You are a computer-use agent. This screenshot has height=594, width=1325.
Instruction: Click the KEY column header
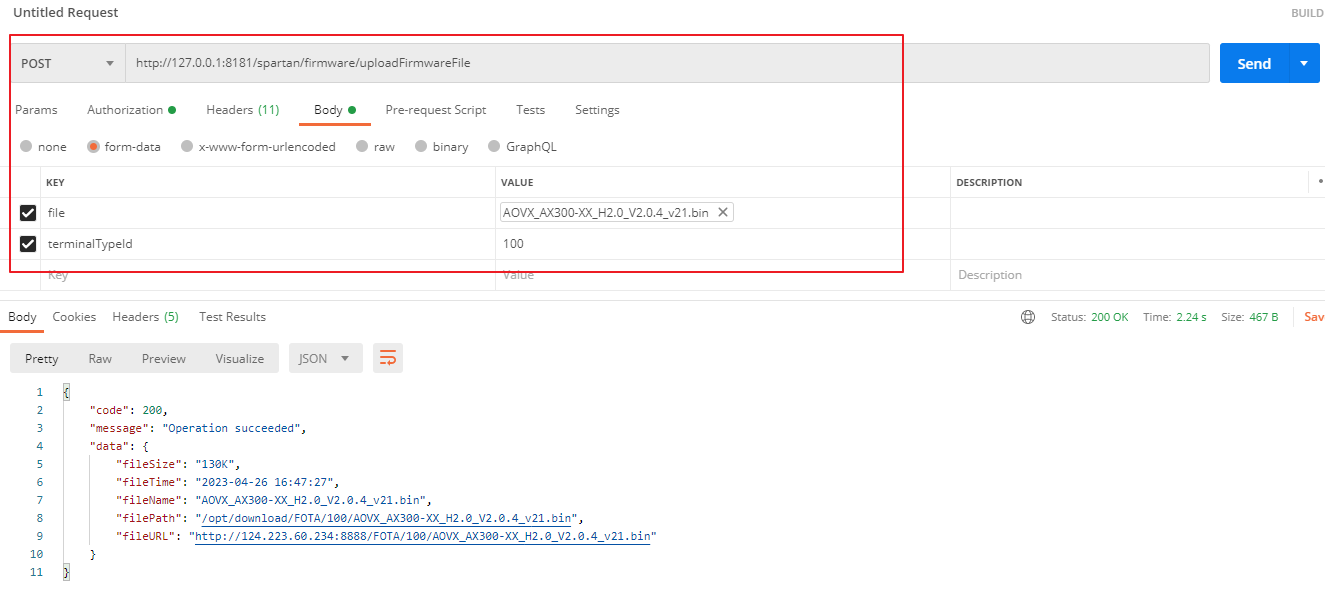pos(55,183)
